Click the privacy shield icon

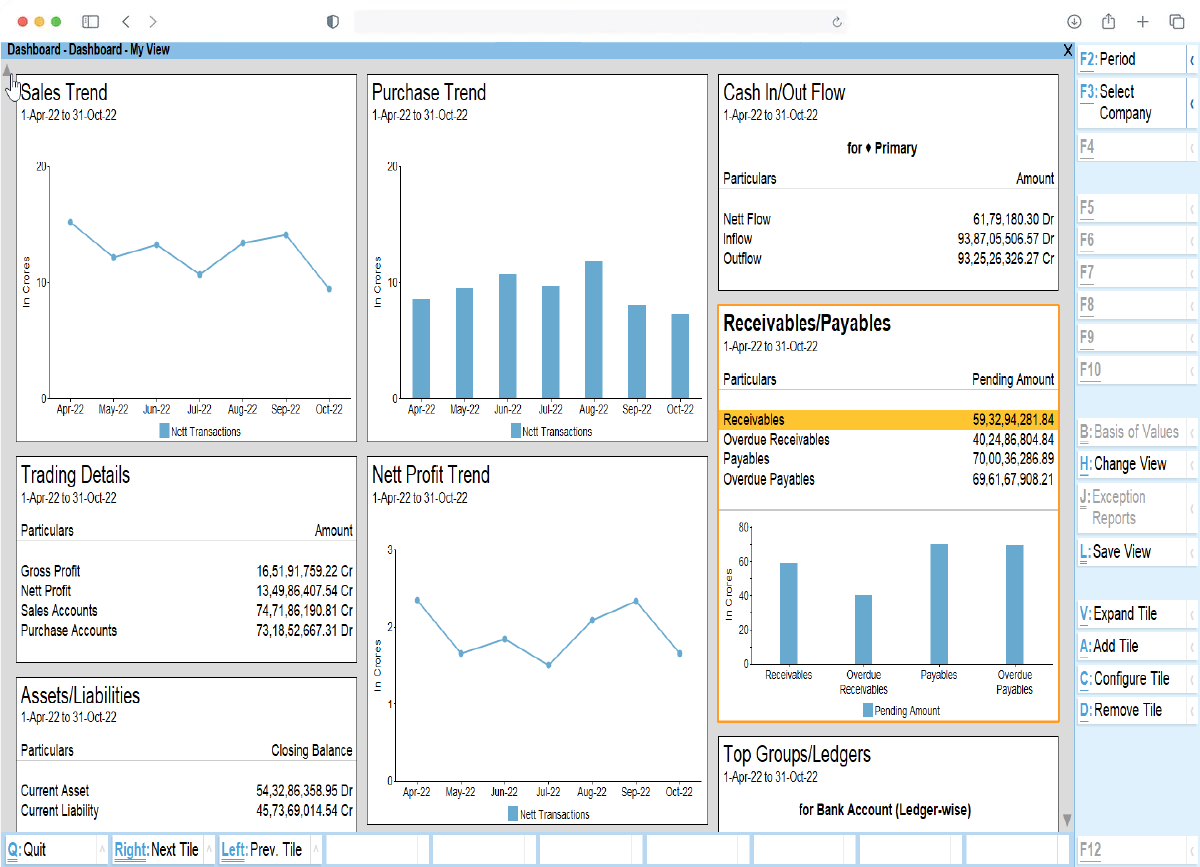pos(333,22)
